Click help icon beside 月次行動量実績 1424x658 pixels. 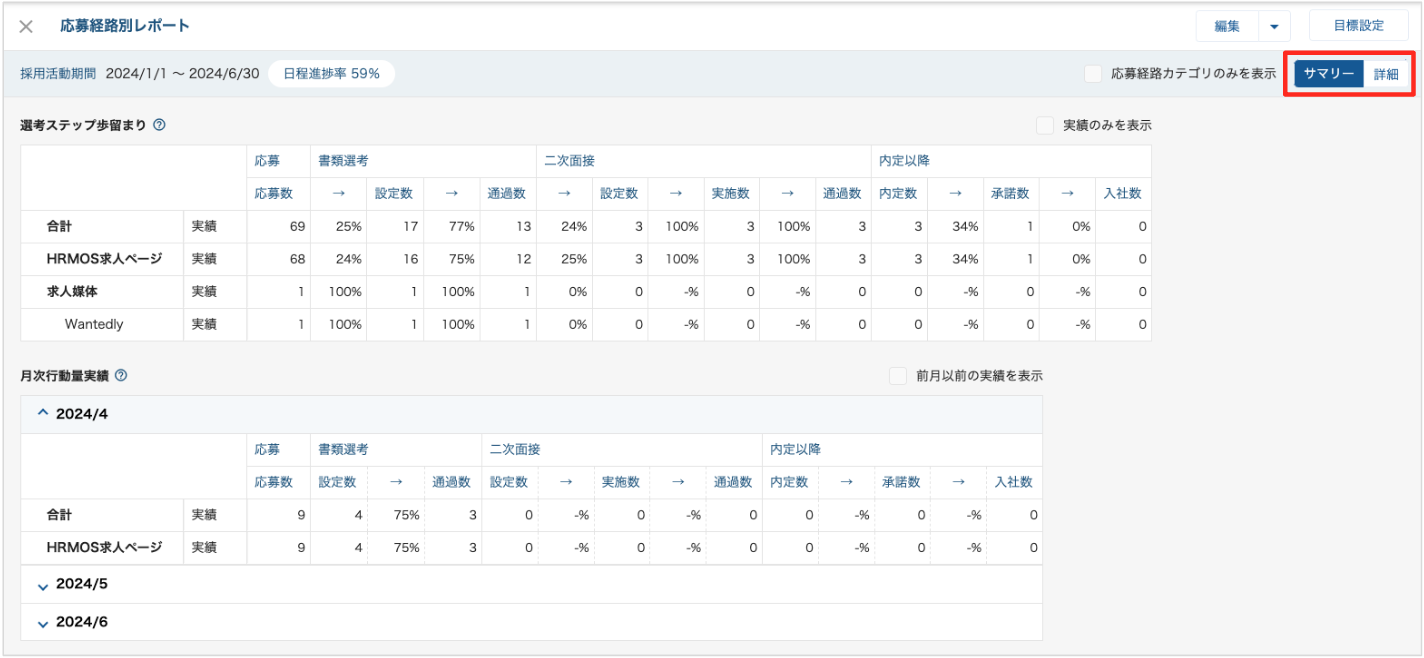[121, 376]
